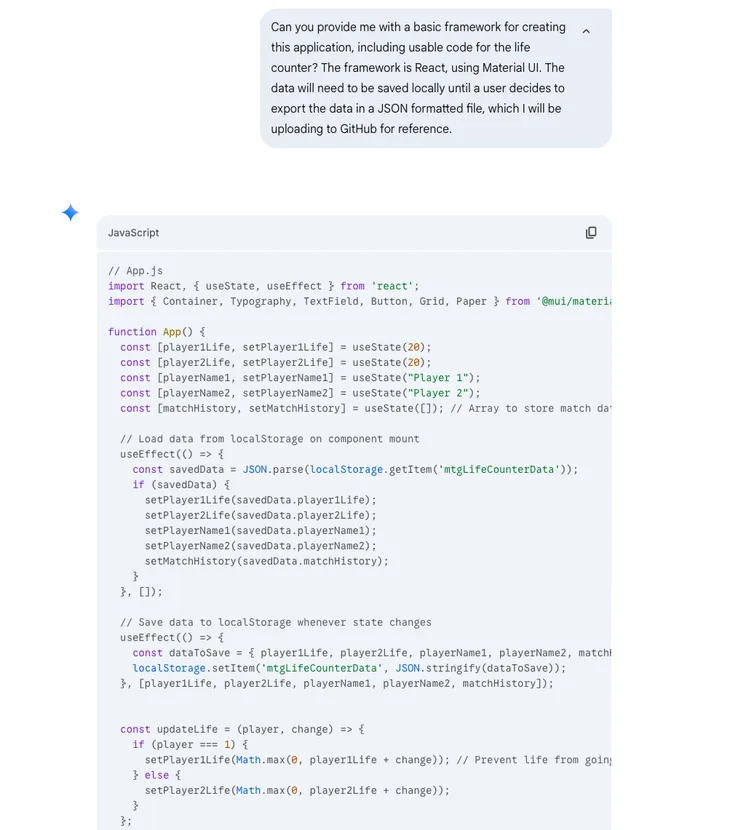
Task: Click the setMatchHistory(savedData.matchHistory) line
Action: pos(266,561)
